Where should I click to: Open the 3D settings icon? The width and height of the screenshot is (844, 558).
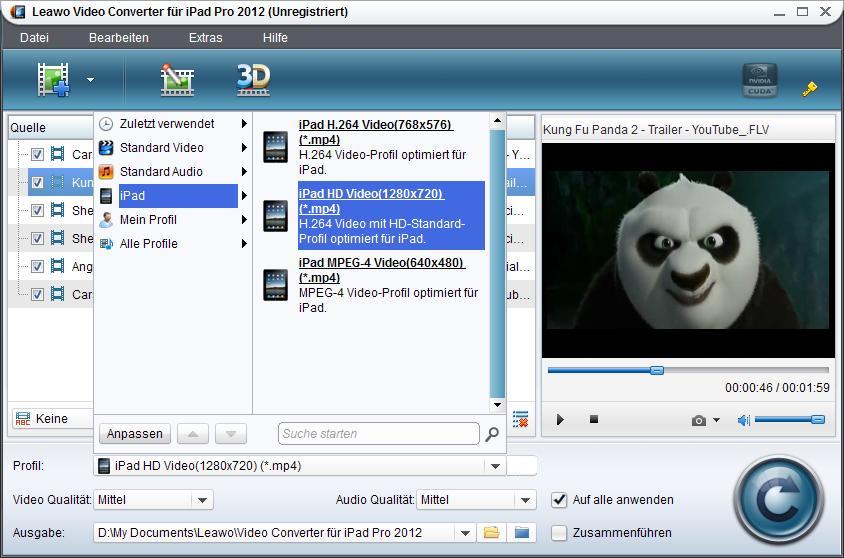point(253,80)
